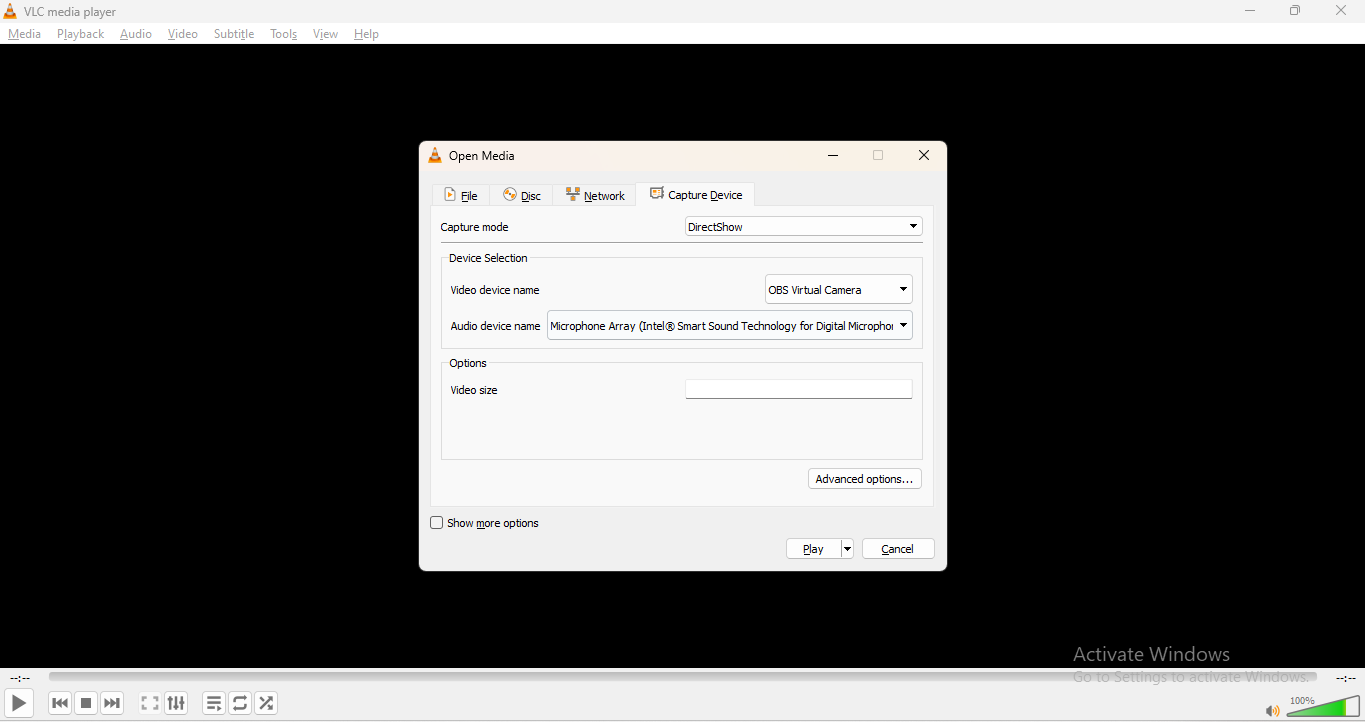Open the Help menu
Image resolution: width=1365 pixels, height=722 pixels.
coord(367,34)
